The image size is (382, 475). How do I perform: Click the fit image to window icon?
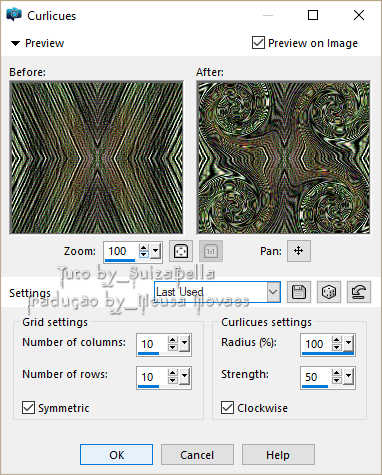pyautogui.click(x=181, y=251)
